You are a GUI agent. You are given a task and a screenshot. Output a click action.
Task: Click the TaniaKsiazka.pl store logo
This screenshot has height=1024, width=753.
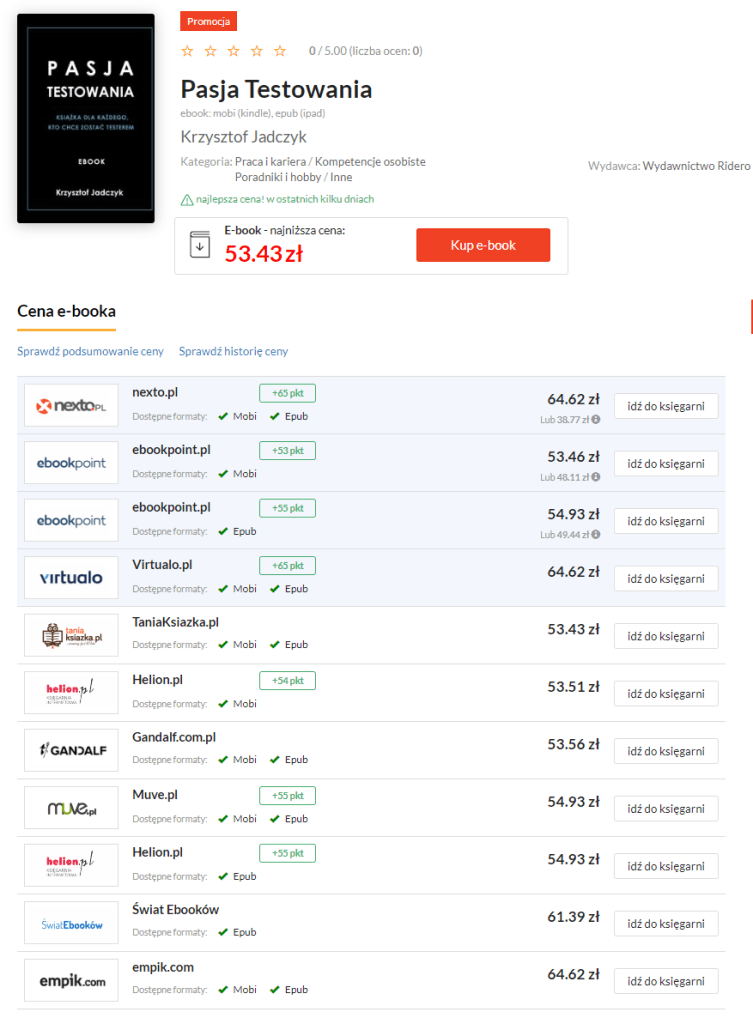point(71,635)
